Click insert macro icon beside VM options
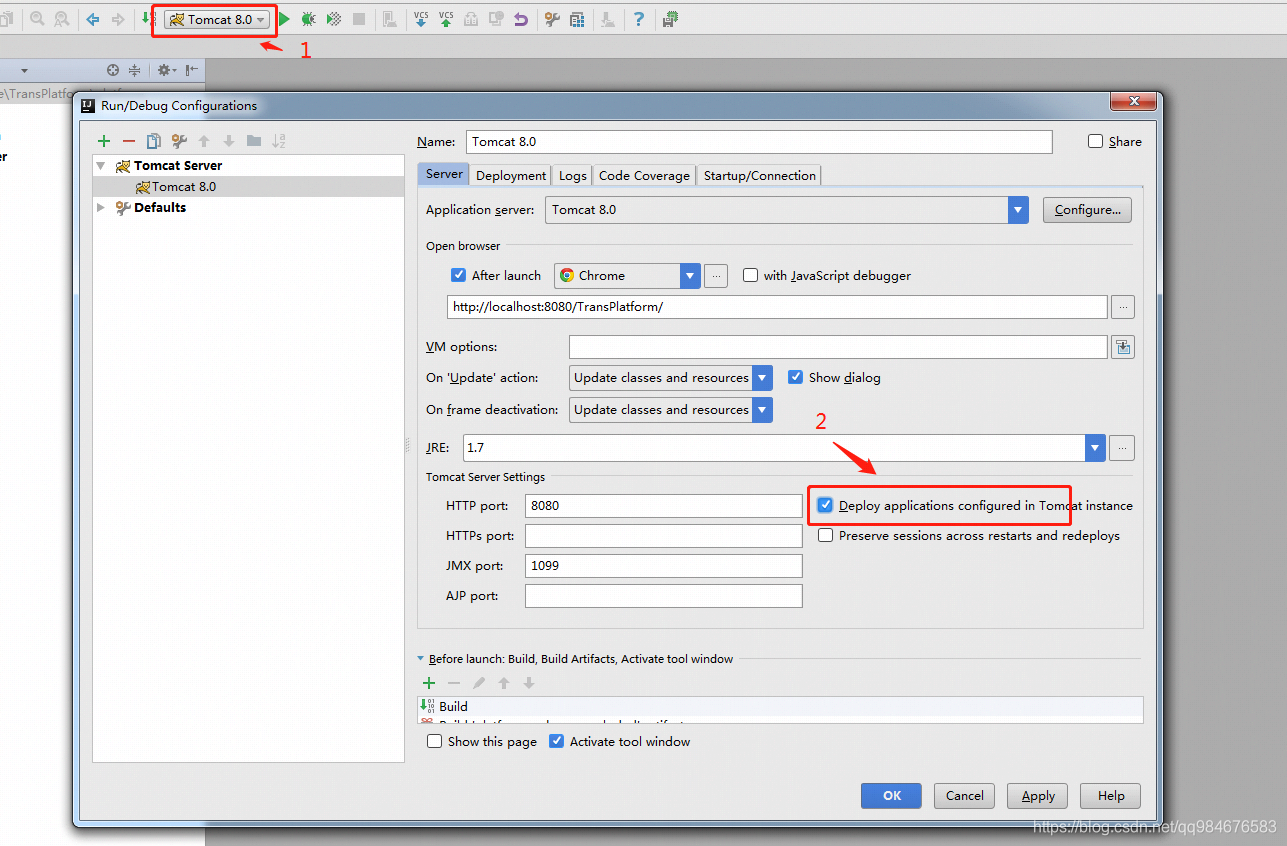 (1123, 347)
